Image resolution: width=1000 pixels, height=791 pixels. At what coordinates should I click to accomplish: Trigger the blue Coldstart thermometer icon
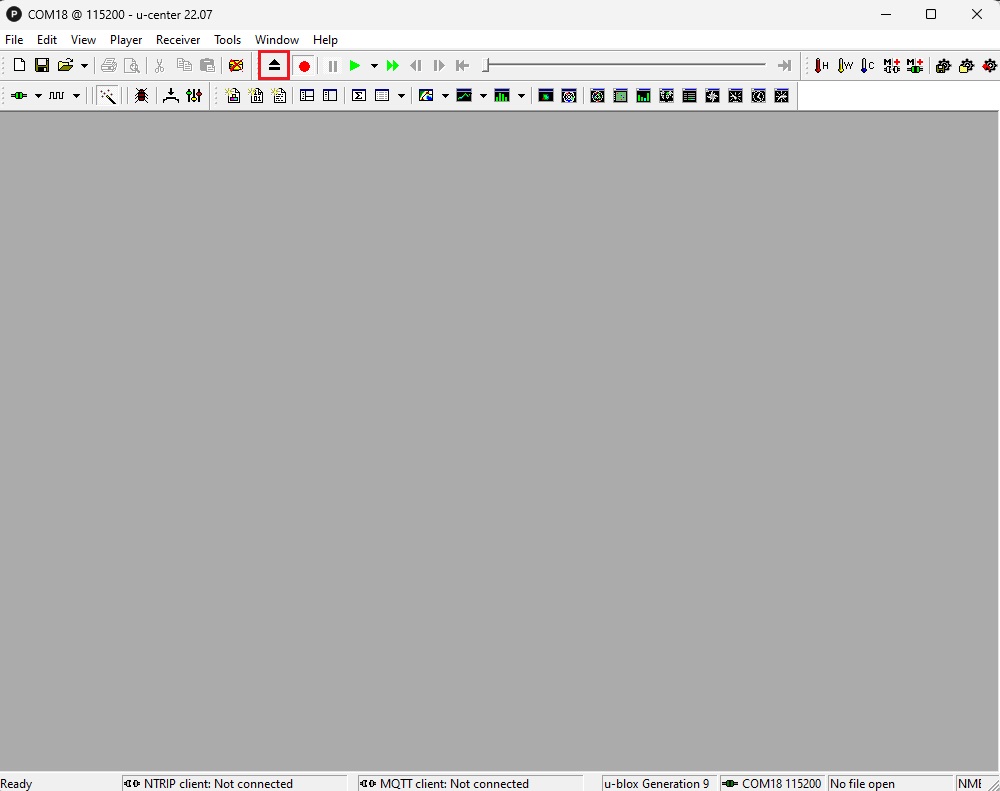pyautogui.click(x=867, y=66)
